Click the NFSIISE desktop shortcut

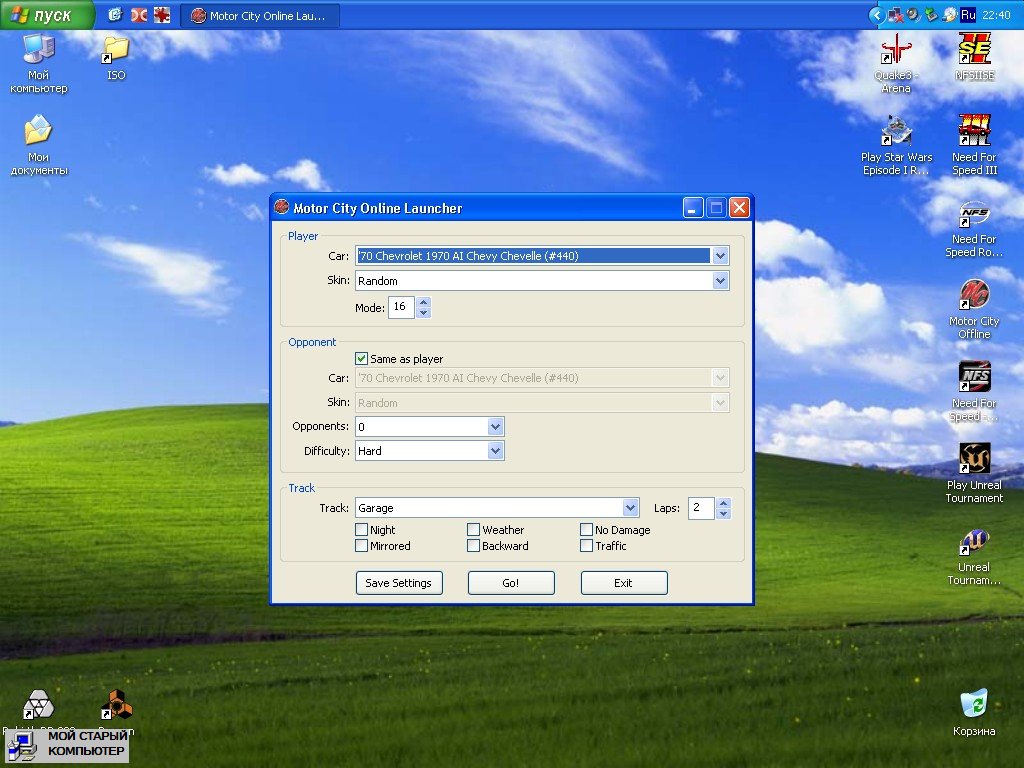point(974,51)
